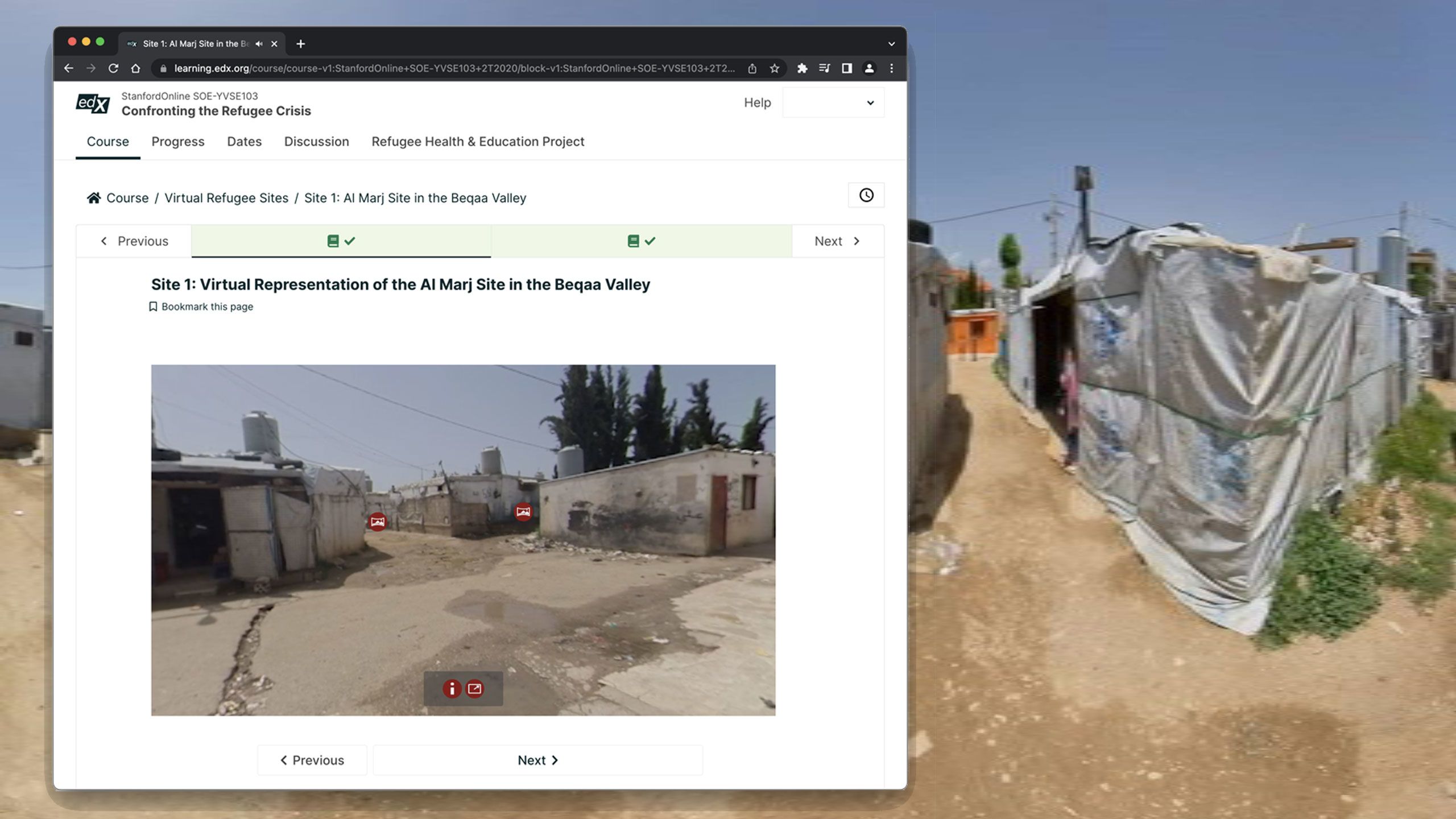Click the Confronting the Refugee Crisis title
Image resolution: width=1456 pixels, height=819 pixels.
(x=216, y=111)
